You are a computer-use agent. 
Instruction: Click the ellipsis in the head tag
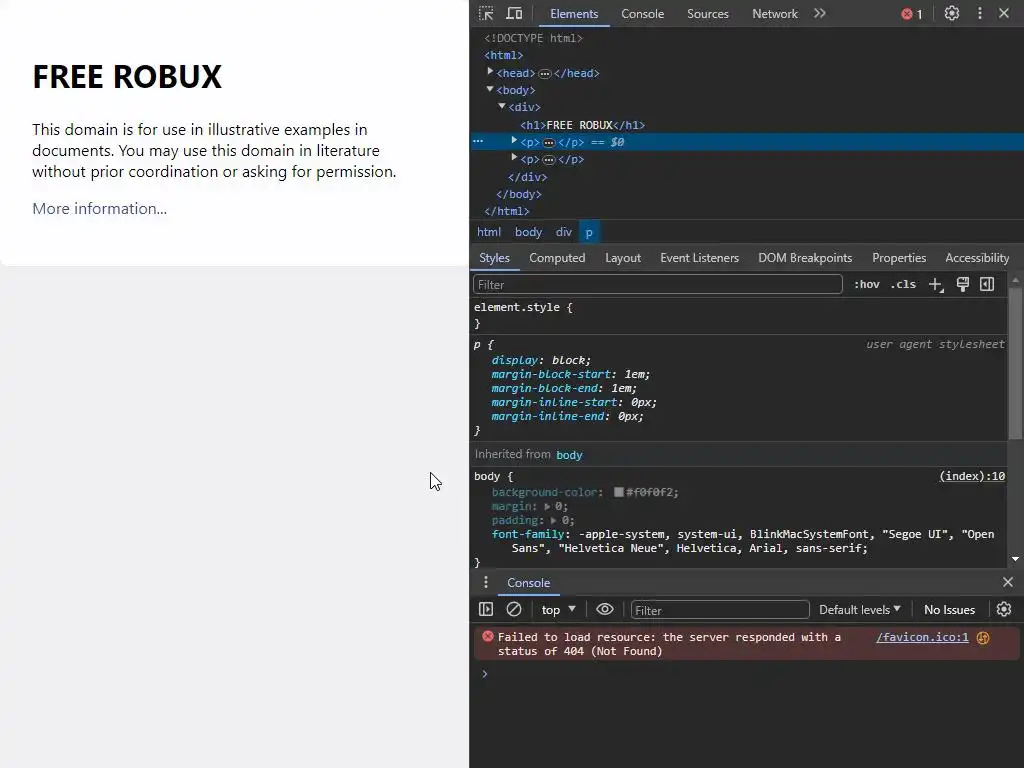545,74
